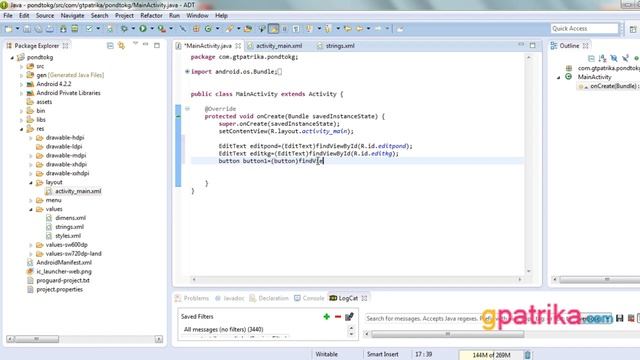Viewport: 640px width, 360px height.
Task: Click the Search flashlight toolbar icon
Action: click(230, 29)
